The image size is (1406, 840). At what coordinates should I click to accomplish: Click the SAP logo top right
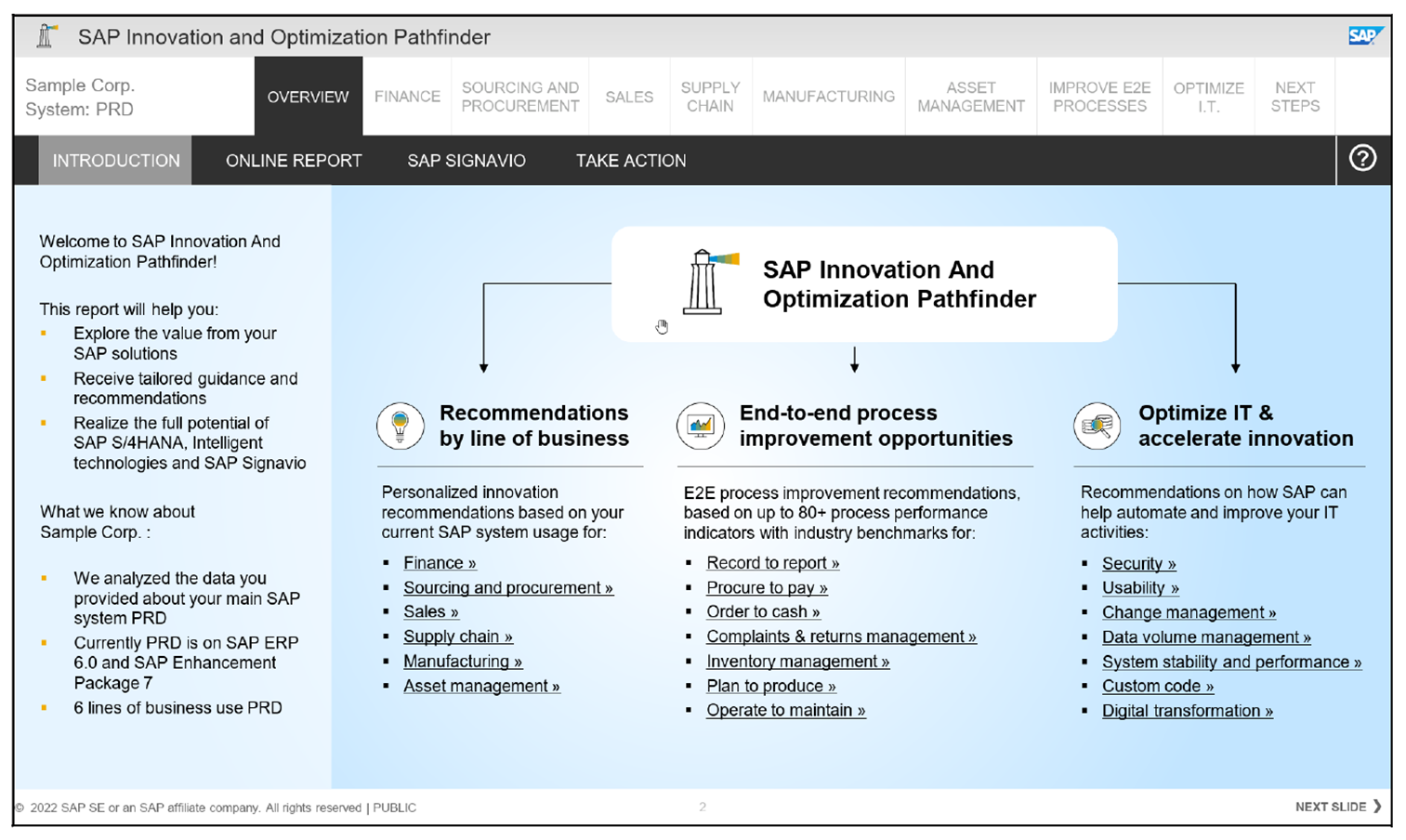click(x=1365, y=34)
